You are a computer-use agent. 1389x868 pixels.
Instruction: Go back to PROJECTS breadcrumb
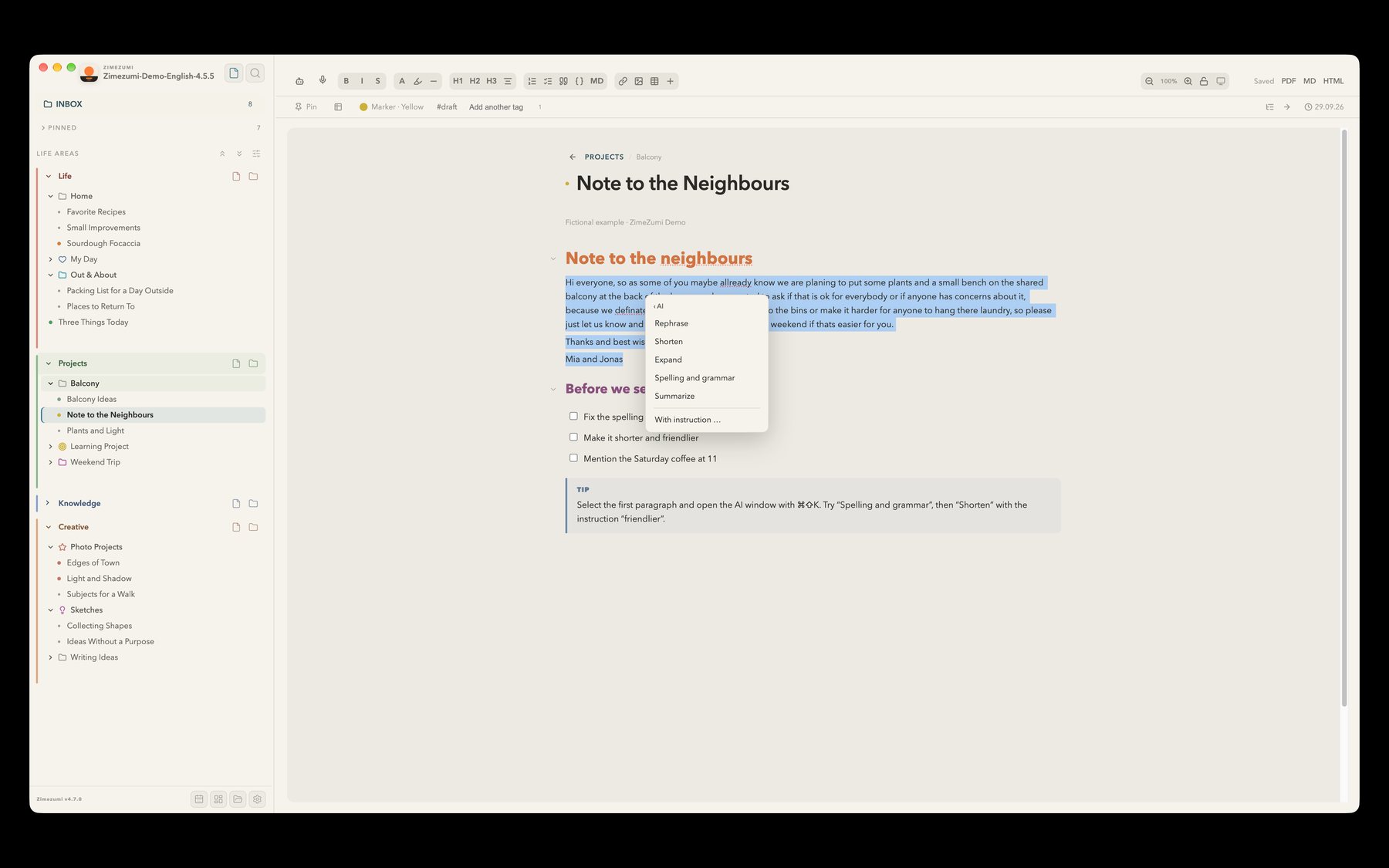click(x=603, y=157)
